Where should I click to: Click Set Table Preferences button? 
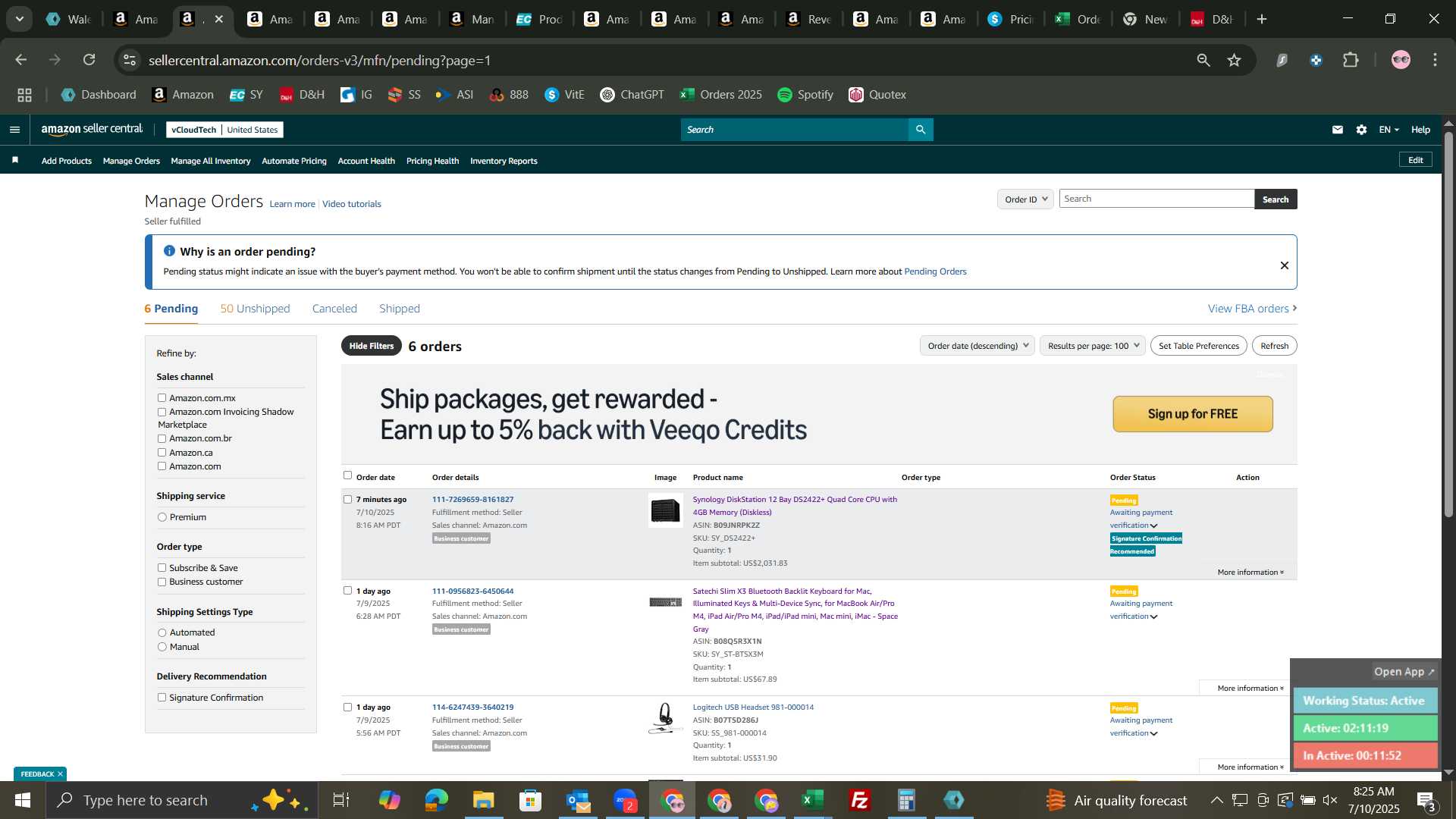(1199, 346)
